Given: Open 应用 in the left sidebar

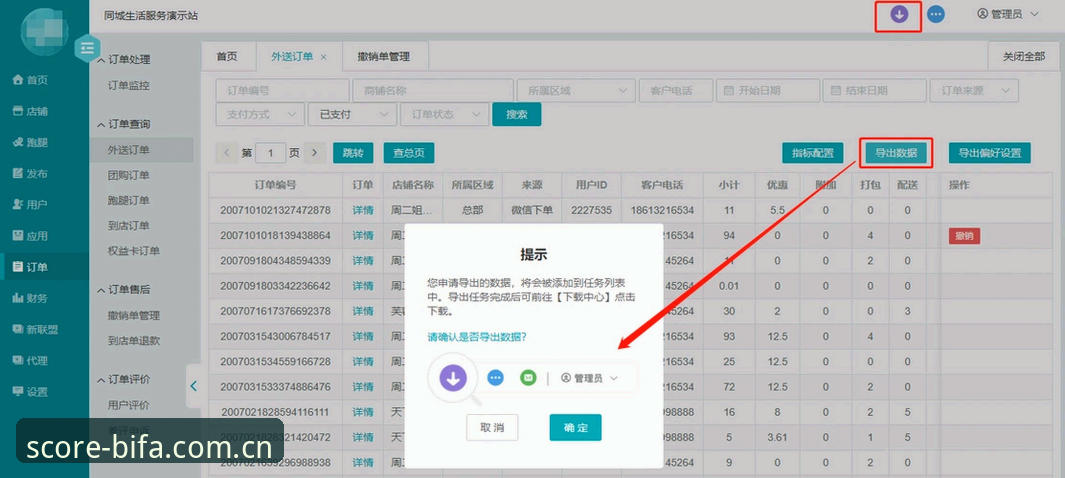Looking at the screenshot, I should tap(31, 236).
